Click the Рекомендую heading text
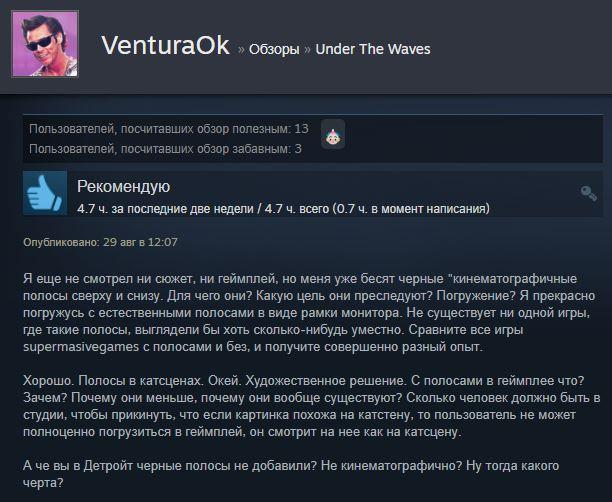 pyautogui.click(x=123, y=187)
